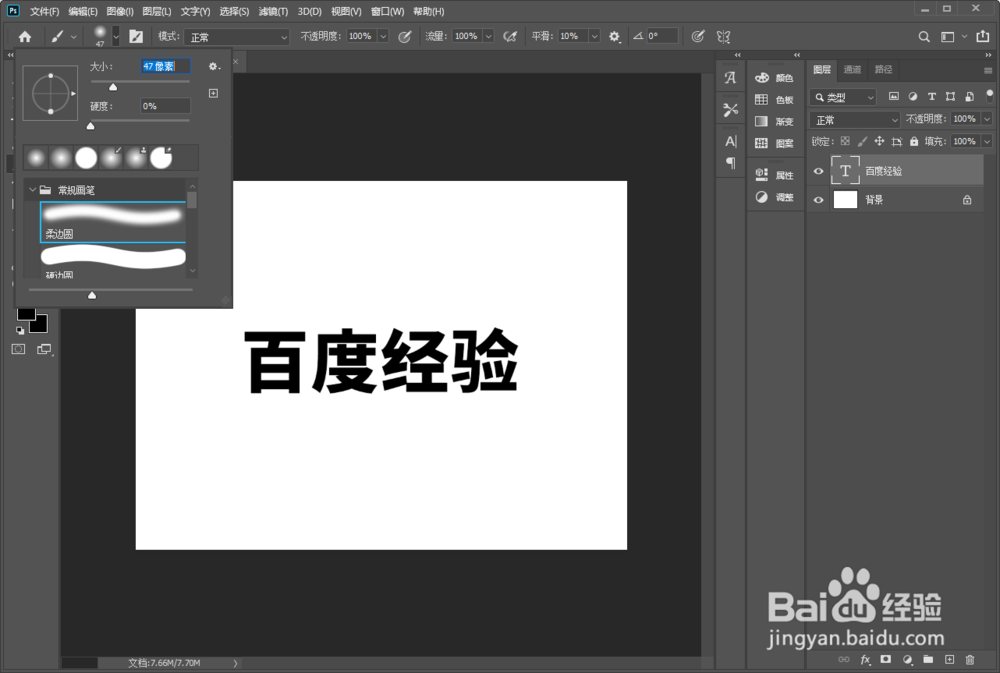1000x673 pixels.
Task: Filter layers by adjustment layer icon
Action: pyautogui.click(x=913, y=96)
